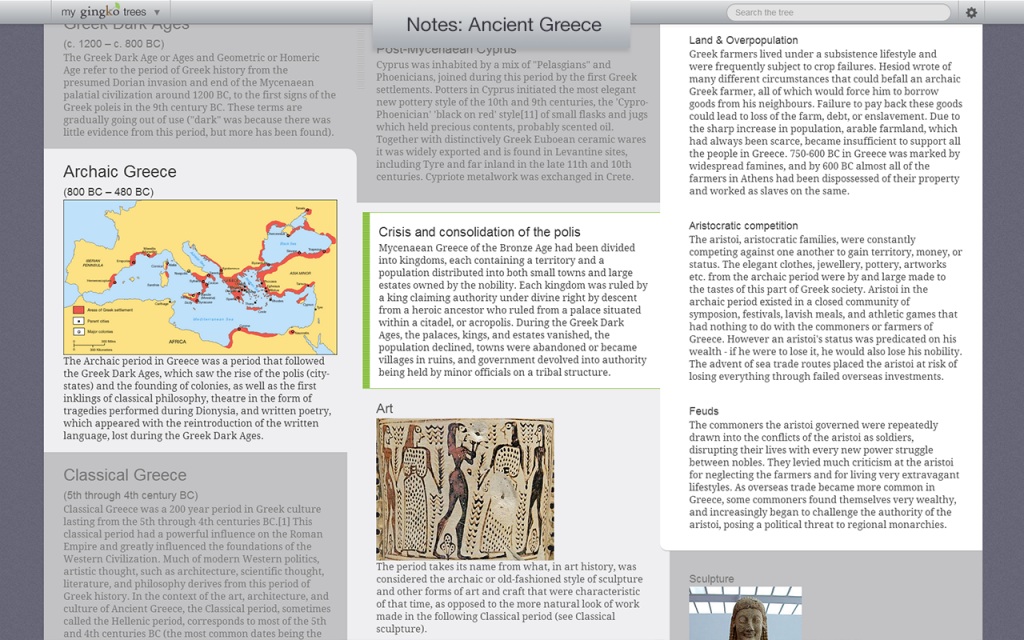
Task: Expand the my gingko trees dropdown arrow
Action: 157,12
